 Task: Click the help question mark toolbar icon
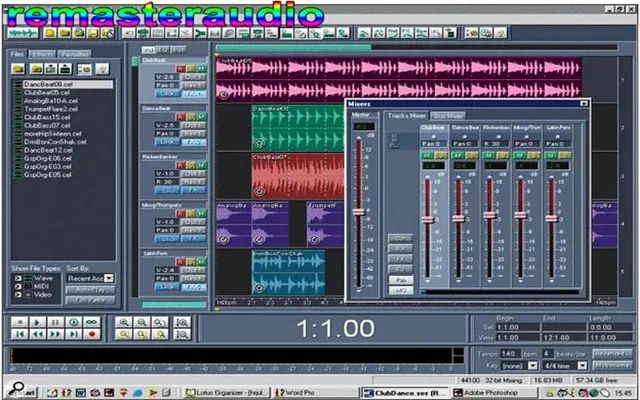[x=500, y=33]
